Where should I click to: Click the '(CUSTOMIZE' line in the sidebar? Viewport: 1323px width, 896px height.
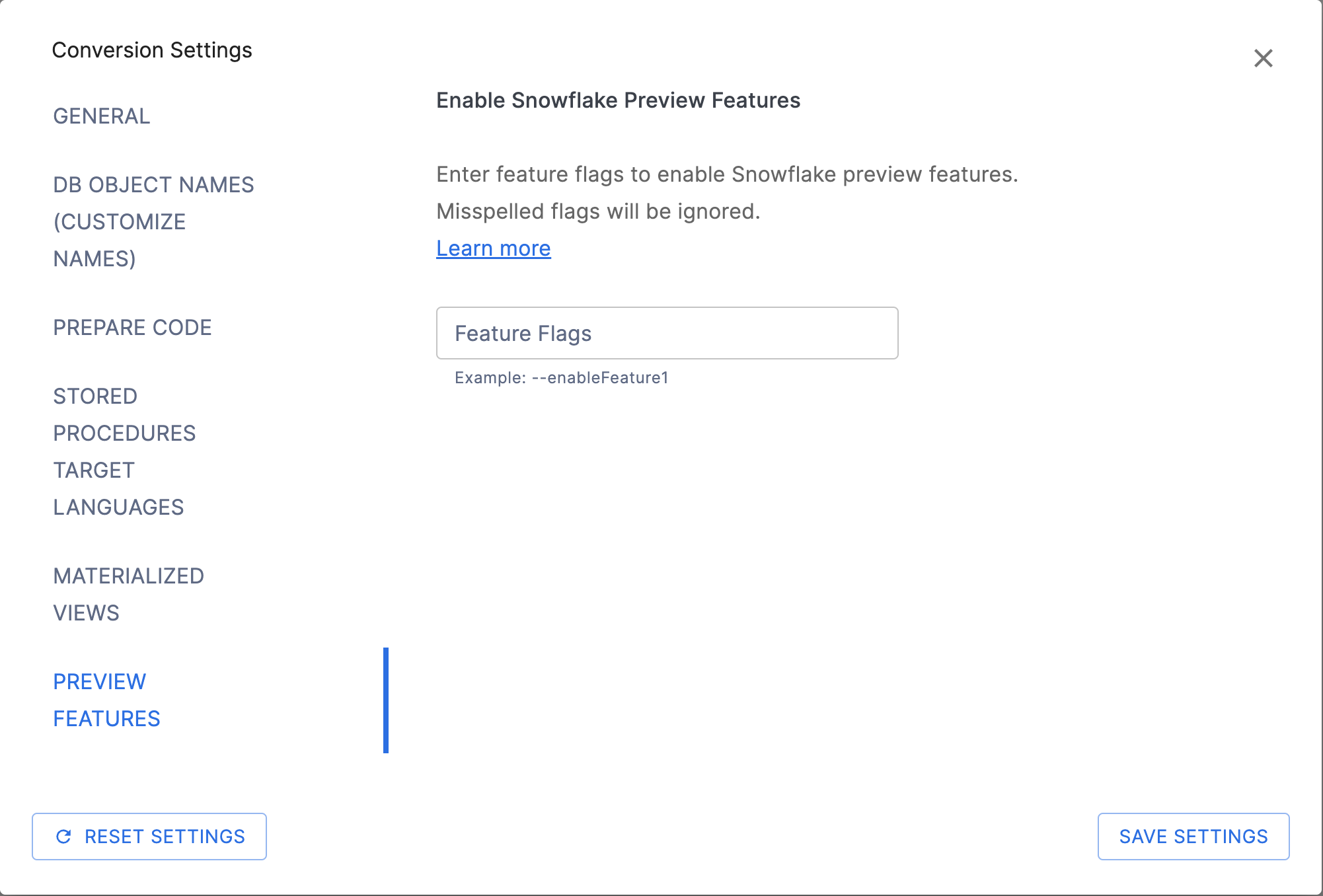(x=120, y=222)
